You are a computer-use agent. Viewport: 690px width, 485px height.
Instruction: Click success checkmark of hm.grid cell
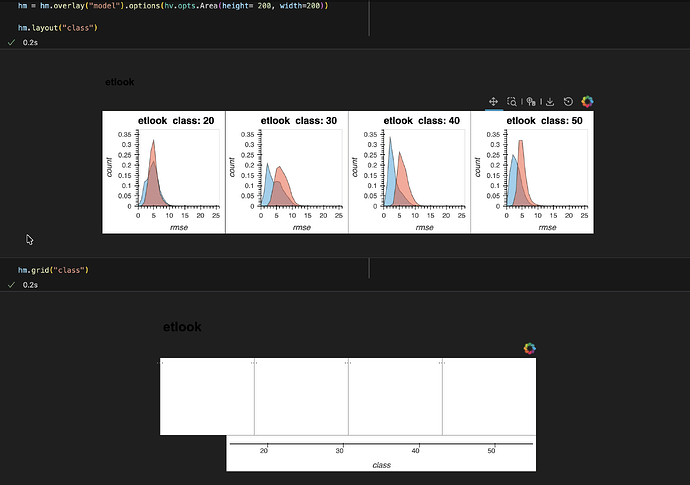pos(11,285)
